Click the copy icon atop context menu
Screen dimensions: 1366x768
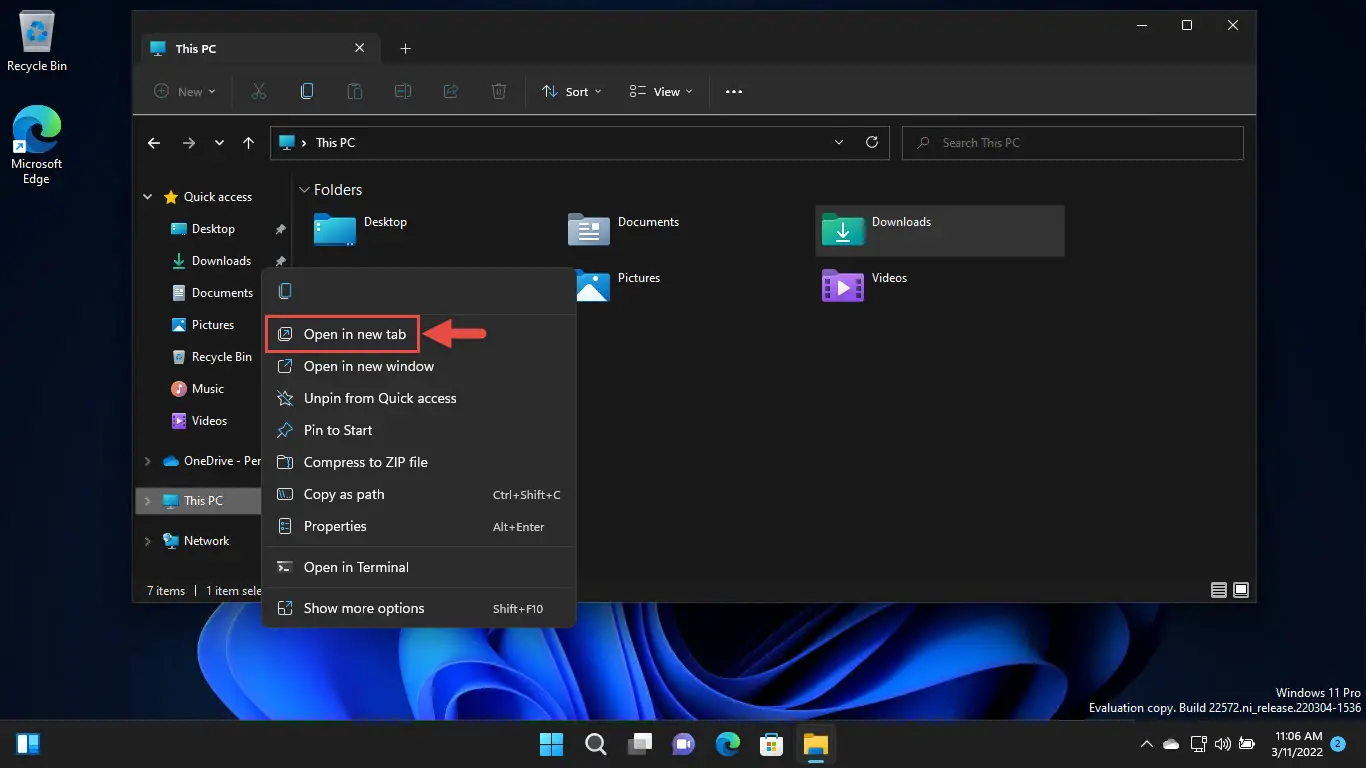pos(286,291)
